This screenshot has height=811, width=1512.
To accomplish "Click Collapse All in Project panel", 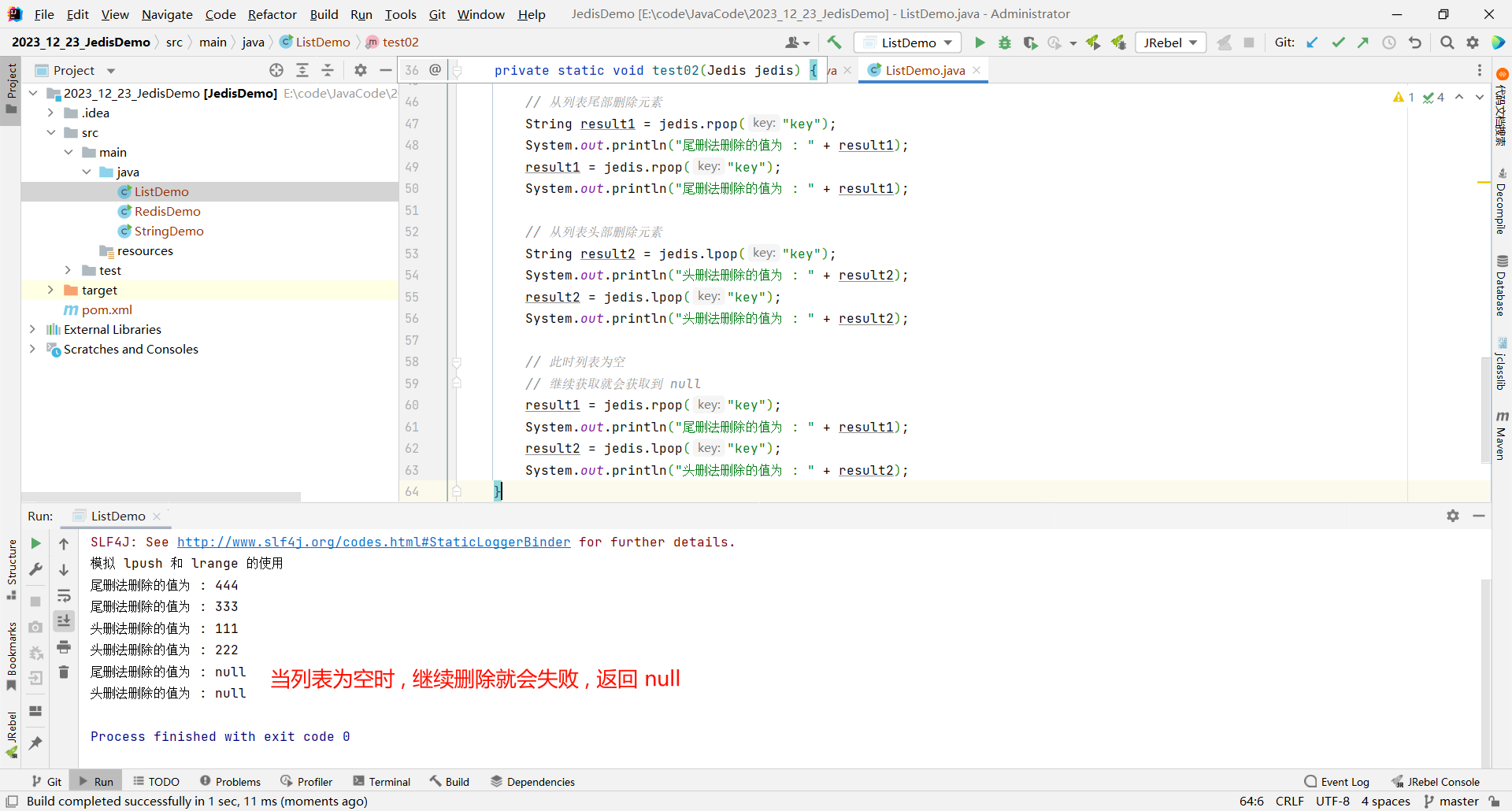I will click(328, 70).
